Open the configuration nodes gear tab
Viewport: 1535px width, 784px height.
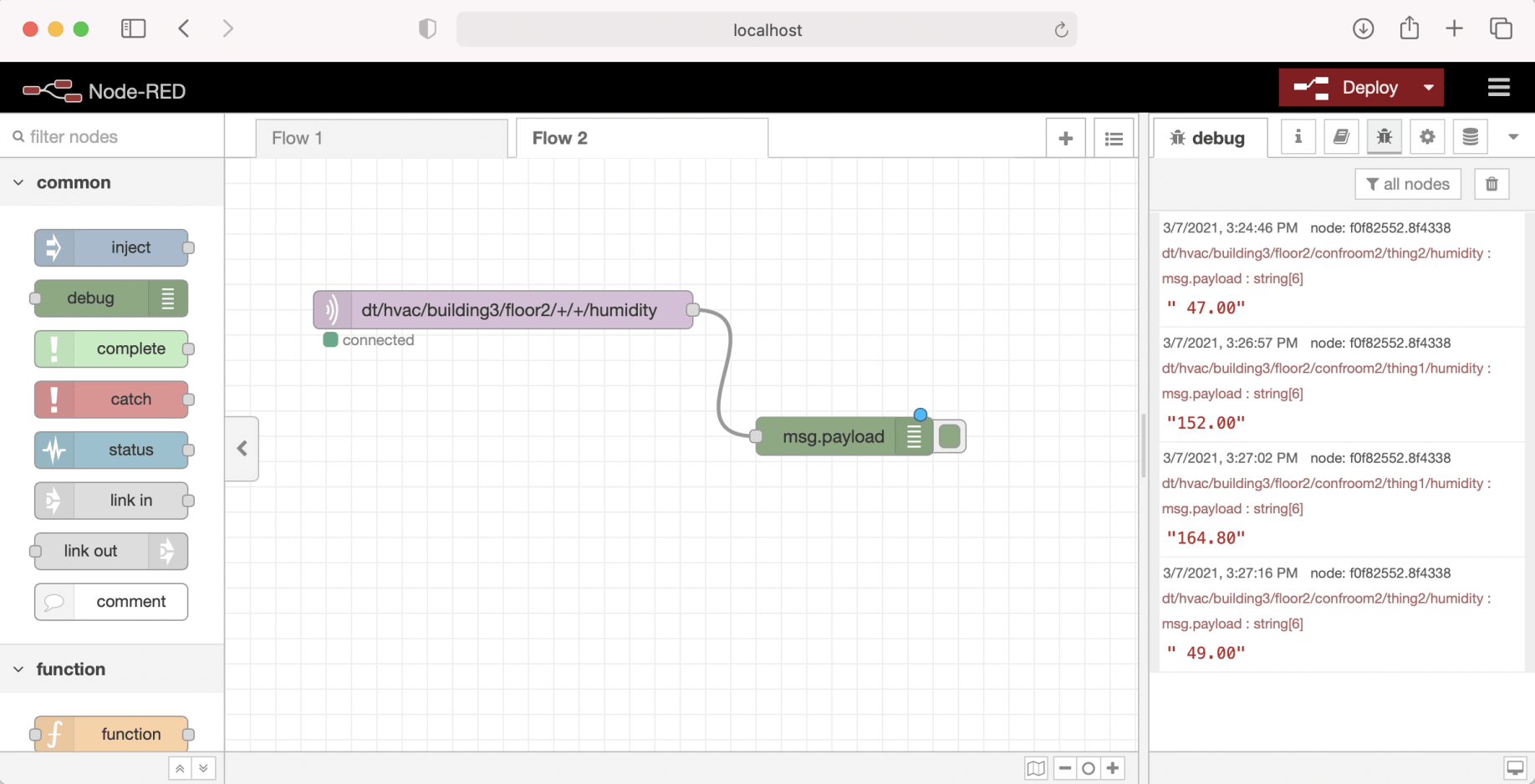coord(1427,137)
